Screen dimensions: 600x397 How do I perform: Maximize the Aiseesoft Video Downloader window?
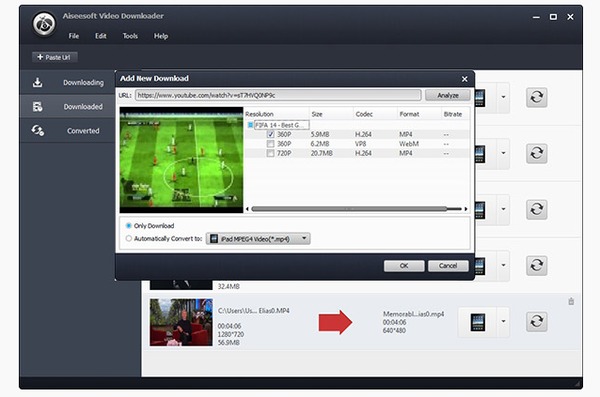pyautogui.click(x=553, y=17)
